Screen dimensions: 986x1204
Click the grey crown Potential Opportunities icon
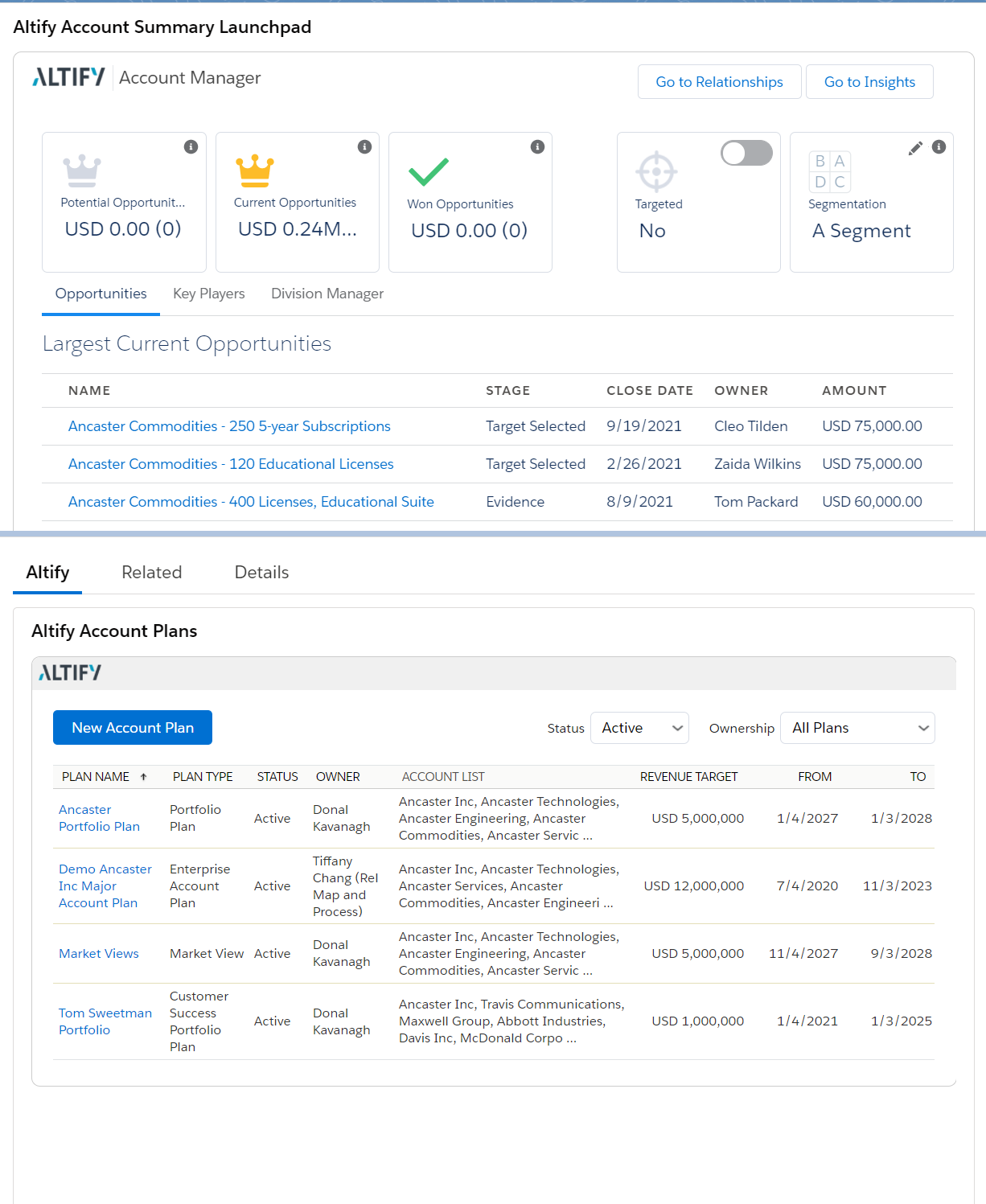(x=82, y=171)
